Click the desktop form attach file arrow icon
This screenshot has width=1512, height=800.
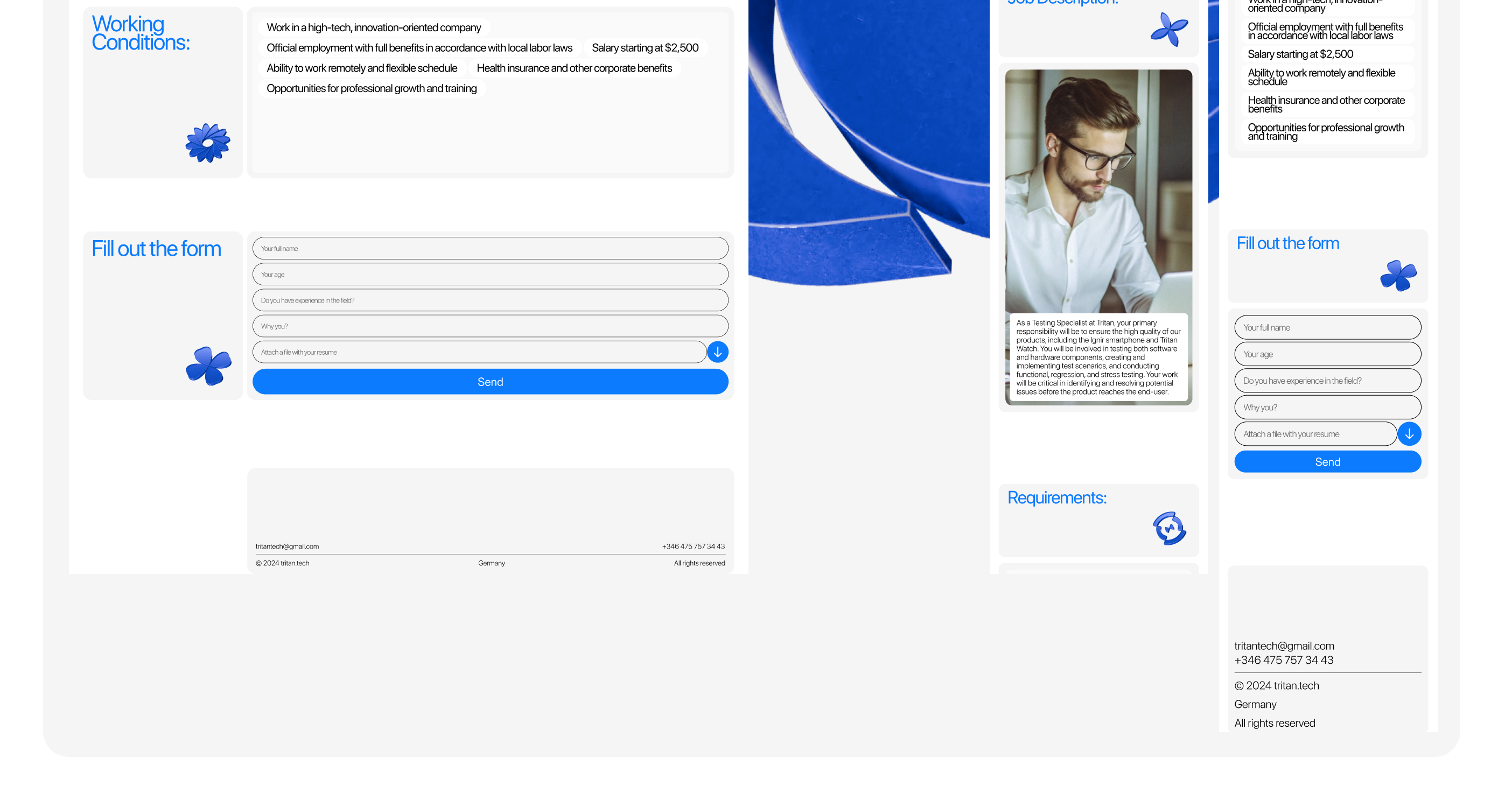click(717, 352)
